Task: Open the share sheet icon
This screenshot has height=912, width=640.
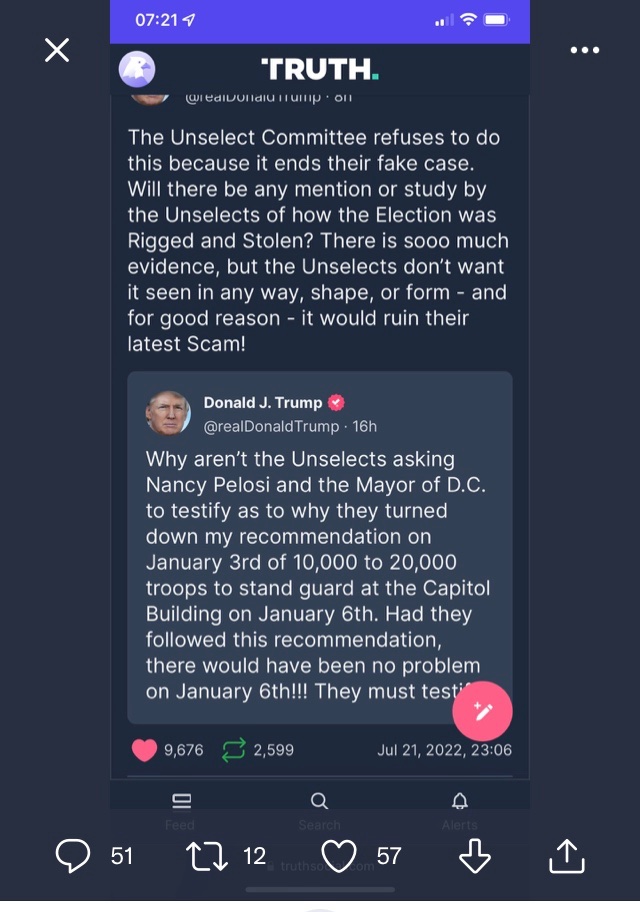Action: click(x=566, y=855)
